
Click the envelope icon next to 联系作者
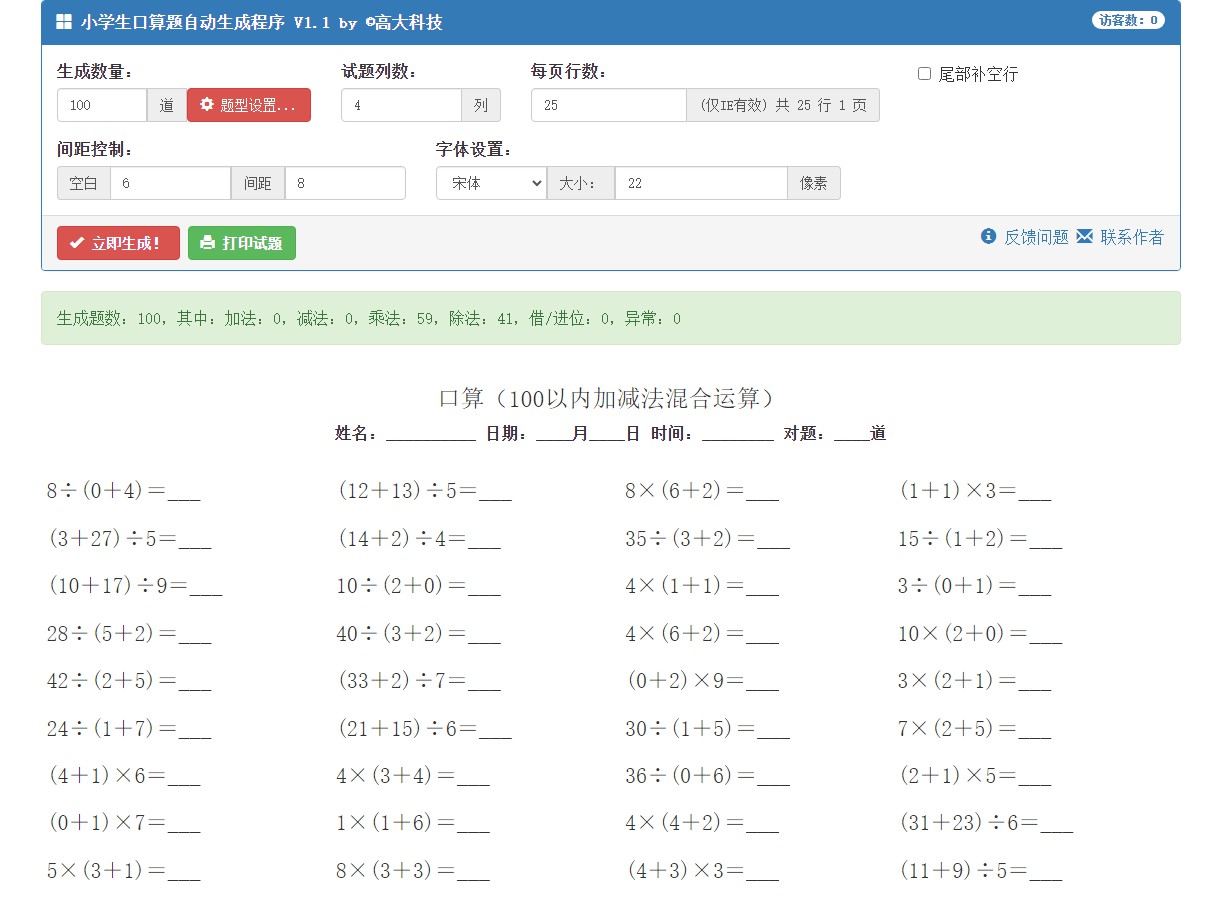(1085, 237)
